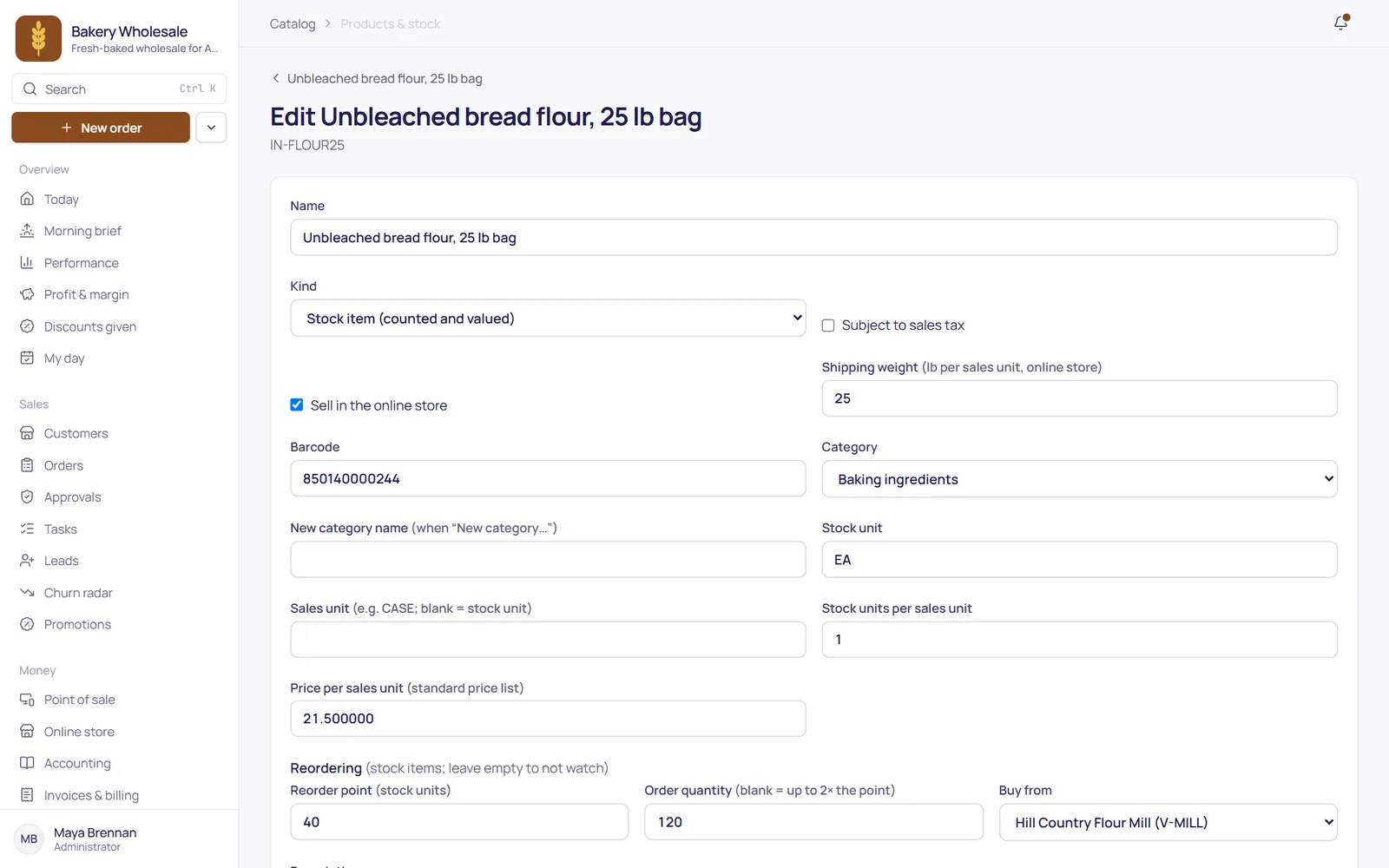Click the New category name field
Image resolution: width=1389 pixels, height=868 pixels.
[548, 559]
